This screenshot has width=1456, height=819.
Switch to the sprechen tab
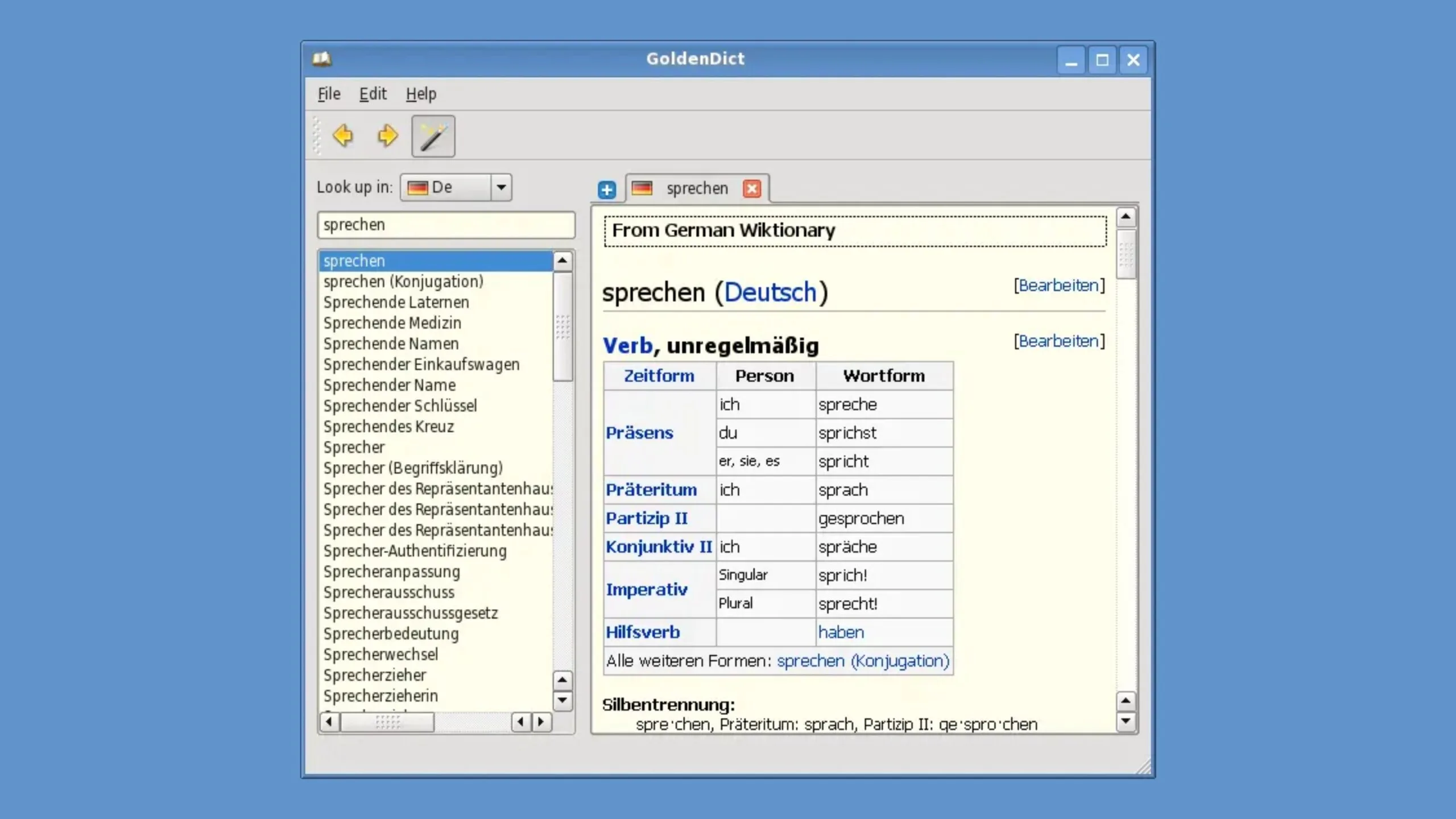pyautogui.click(x=697, y=188)
